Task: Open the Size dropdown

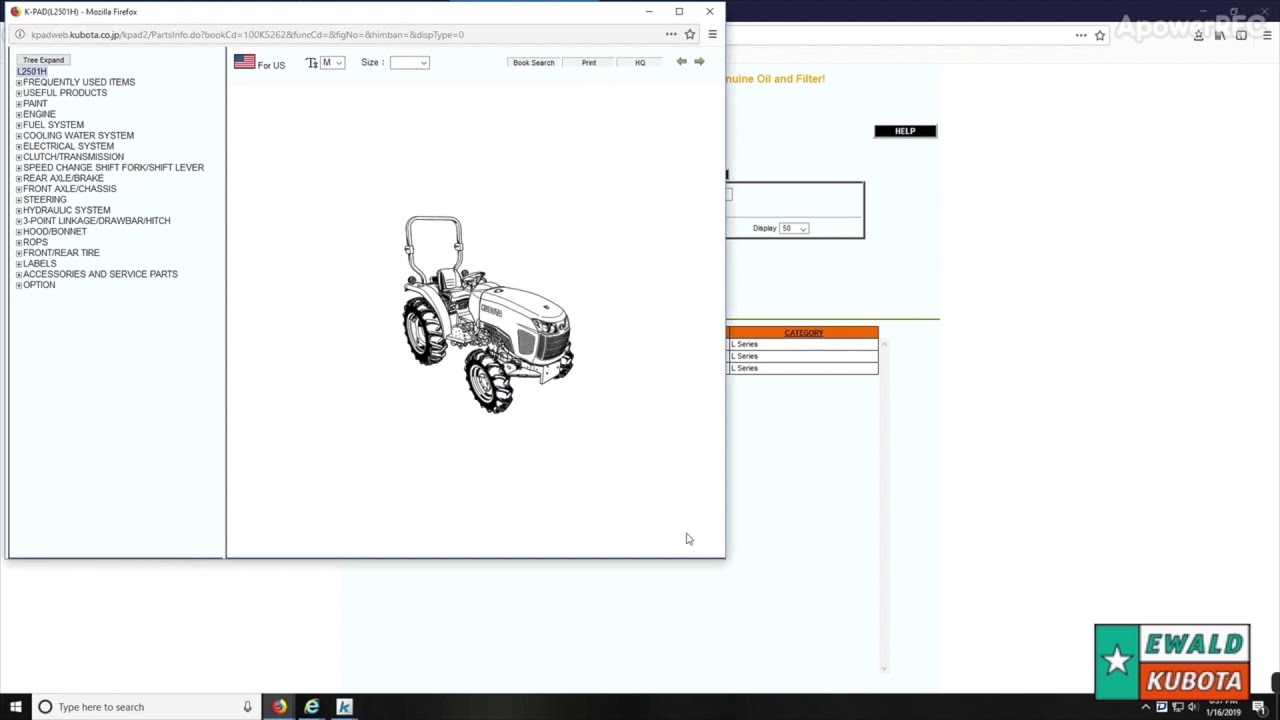Action: (409, 63)
